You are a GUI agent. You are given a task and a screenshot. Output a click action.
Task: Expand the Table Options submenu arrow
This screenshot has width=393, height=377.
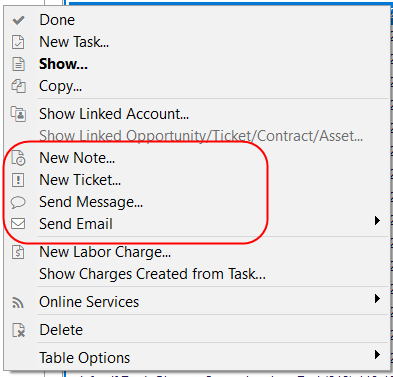[x=377, y=355]
